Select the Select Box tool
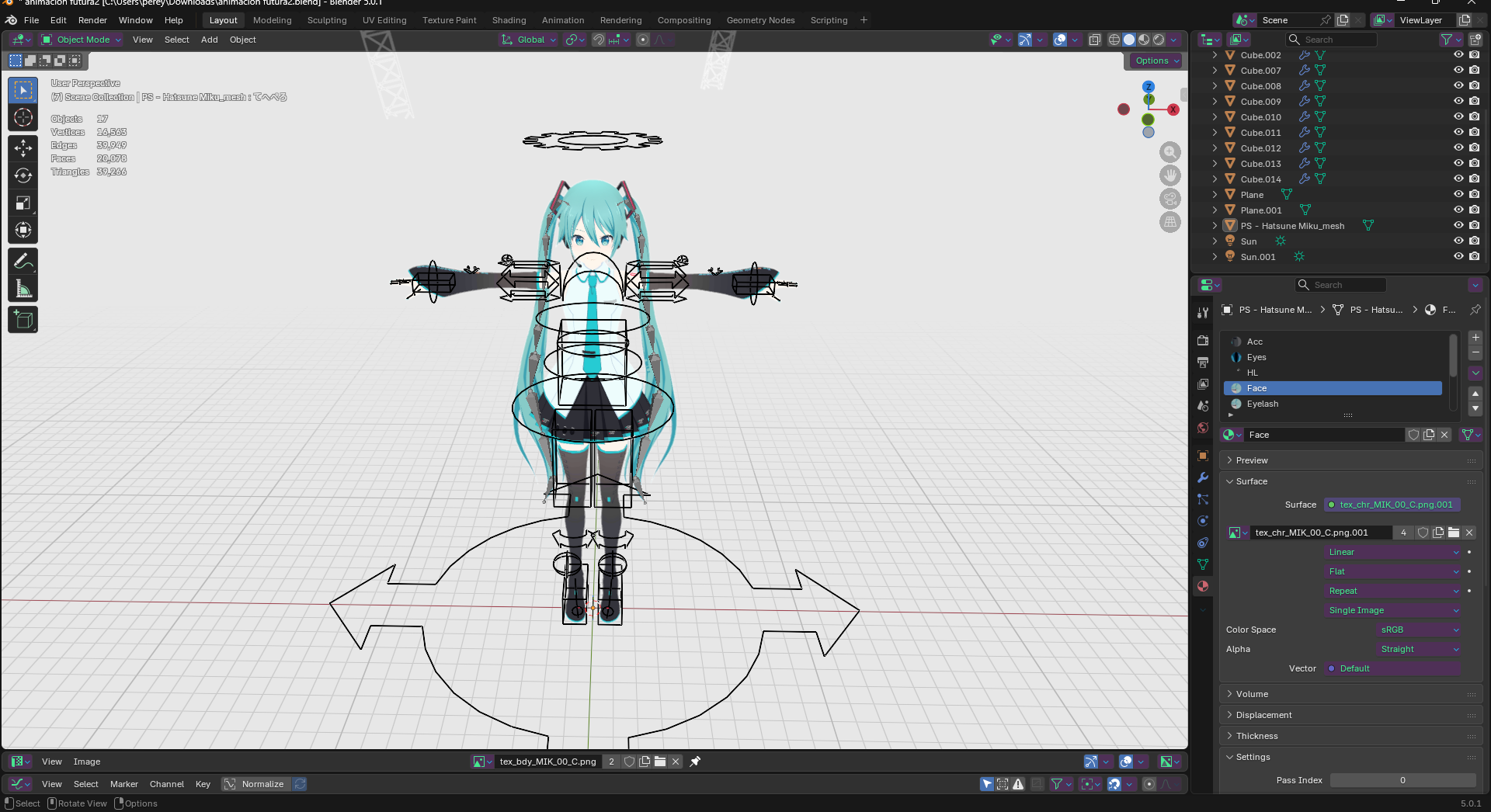Screen dimensions: 1491x812 (x=23, y=90)
